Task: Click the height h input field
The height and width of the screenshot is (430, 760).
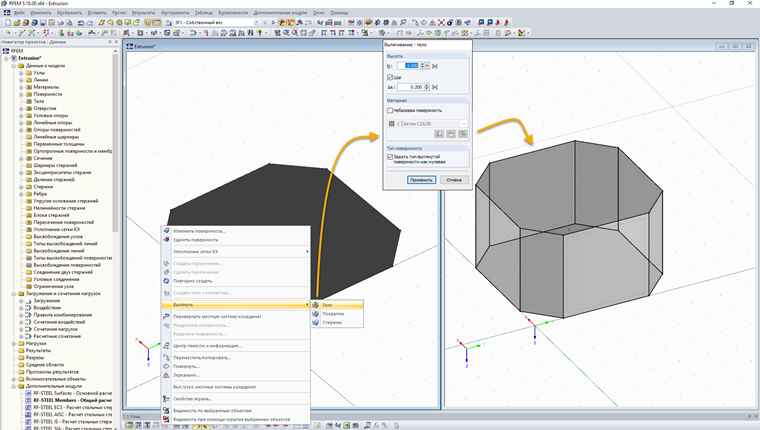Action: 408,65
